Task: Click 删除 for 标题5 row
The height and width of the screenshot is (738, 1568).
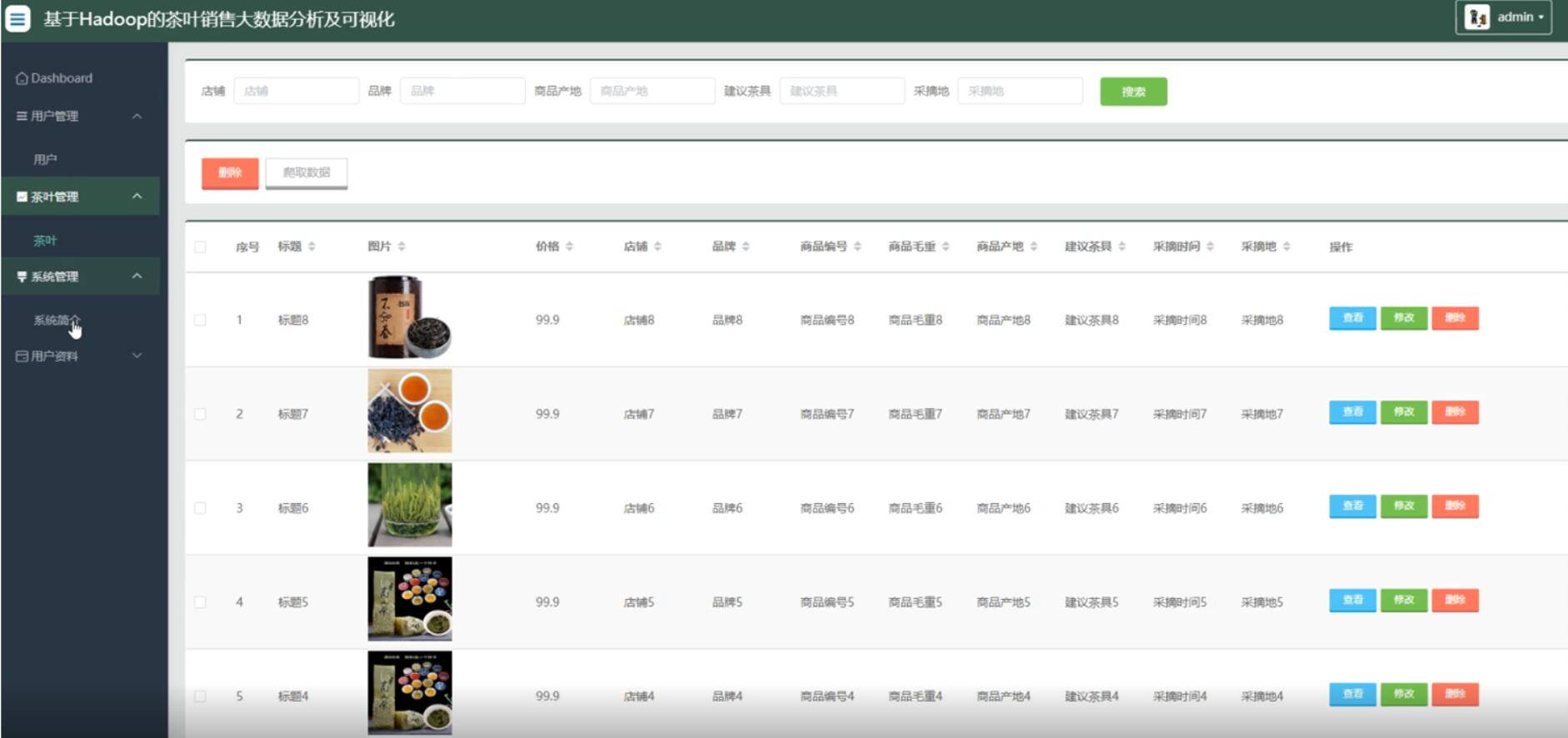Action: (1455, 601)
